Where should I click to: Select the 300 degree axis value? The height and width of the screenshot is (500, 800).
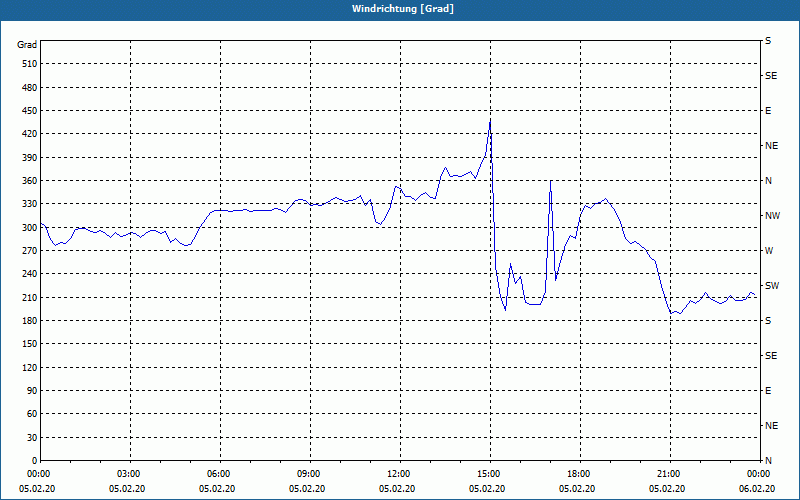click(x=30, y=227)
